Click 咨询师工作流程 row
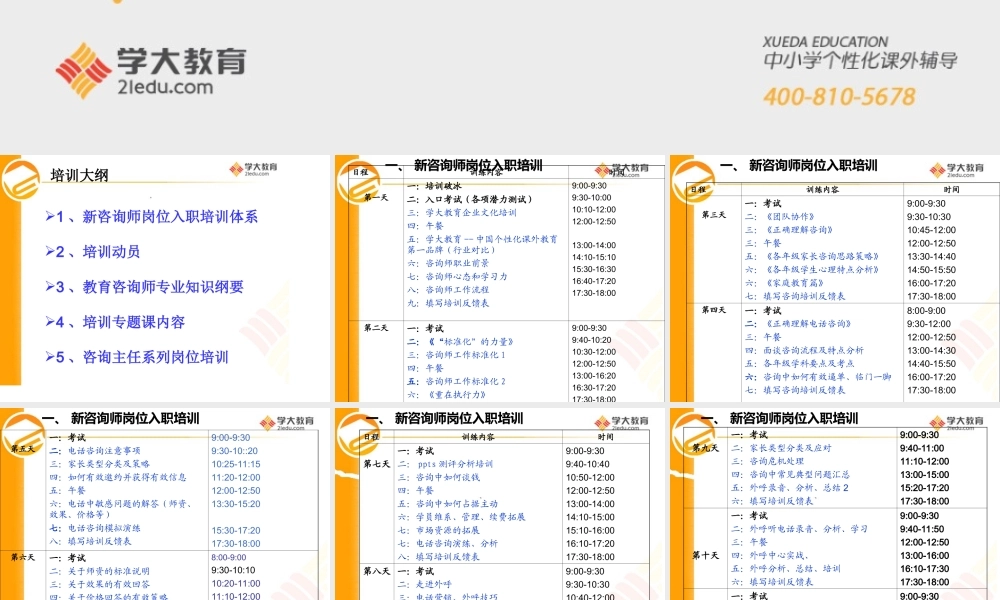 tap(448, 290)
